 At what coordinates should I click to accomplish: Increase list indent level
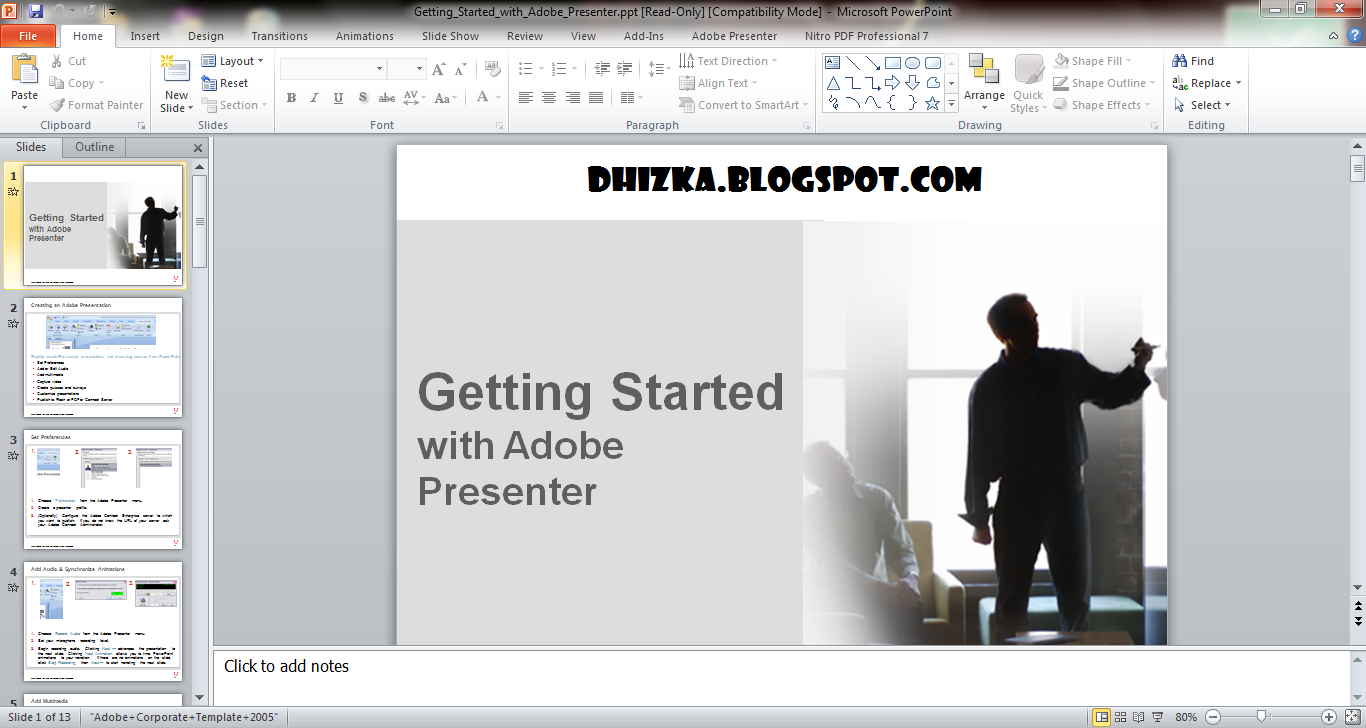[x=625, y=69]
